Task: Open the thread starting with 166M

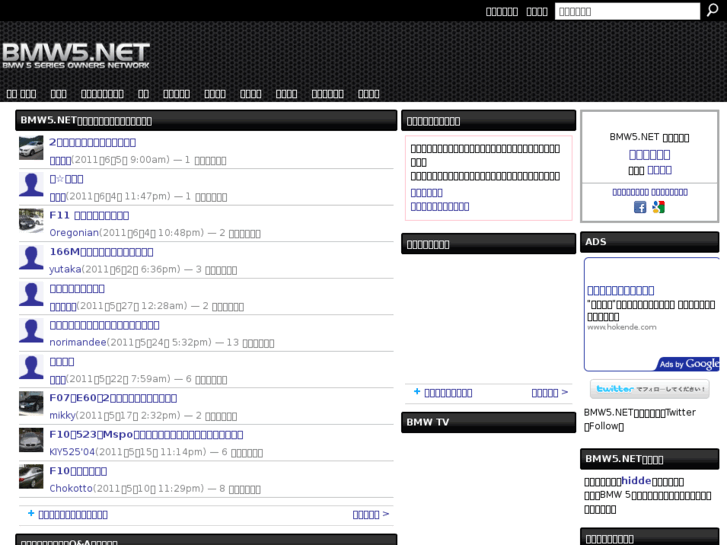Action: pyautogui.click(x=101, y=252)
